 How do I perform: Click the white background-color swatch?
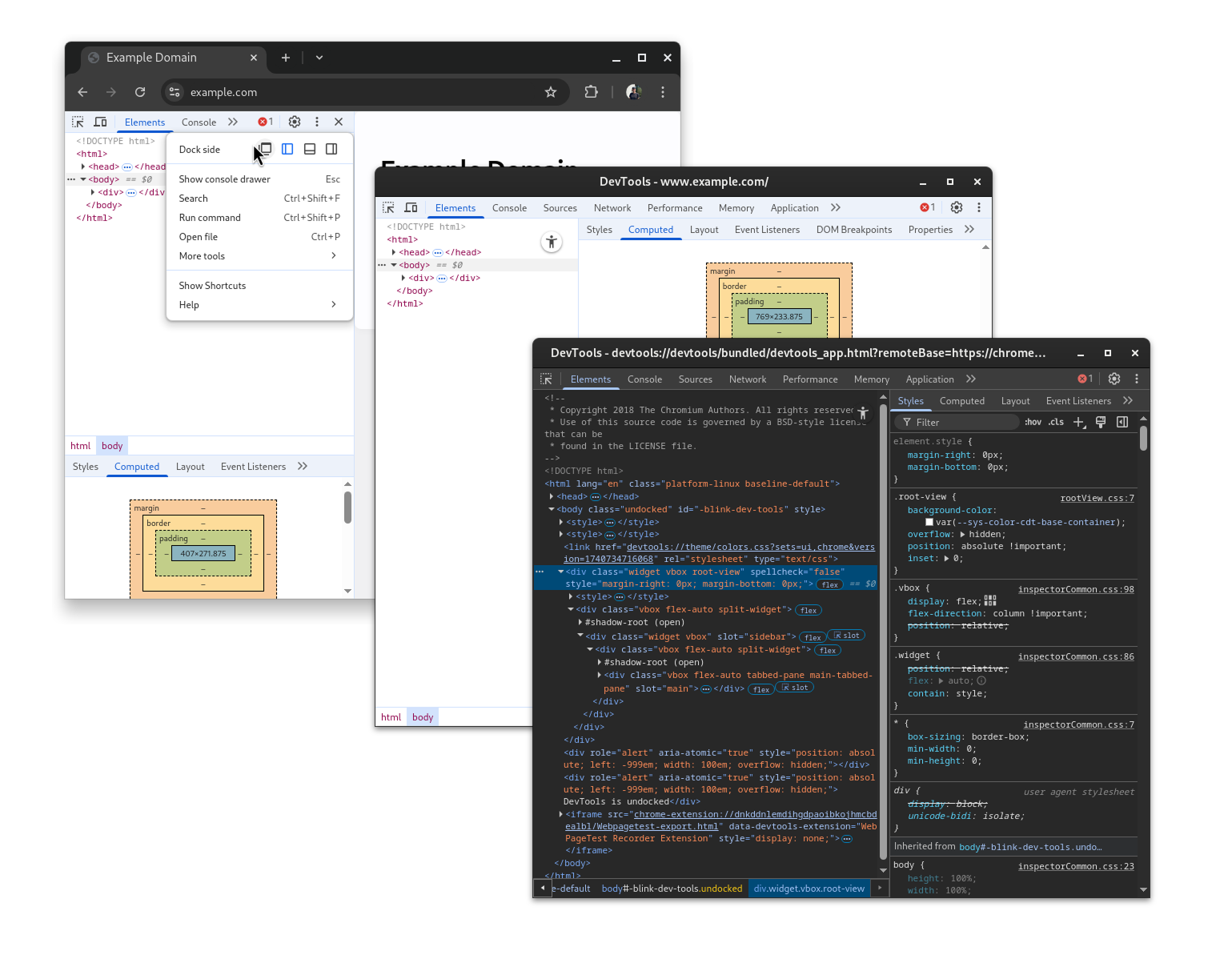click(929, 523)
